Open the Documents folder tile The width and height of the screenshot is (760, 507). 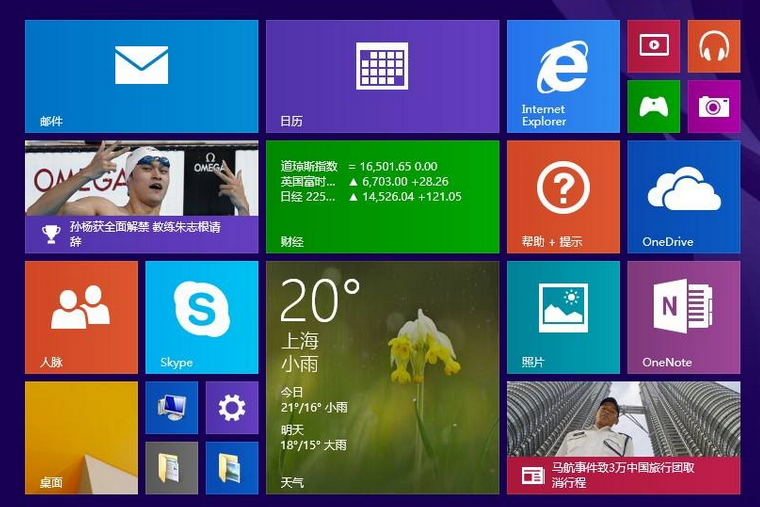(171, 467)
